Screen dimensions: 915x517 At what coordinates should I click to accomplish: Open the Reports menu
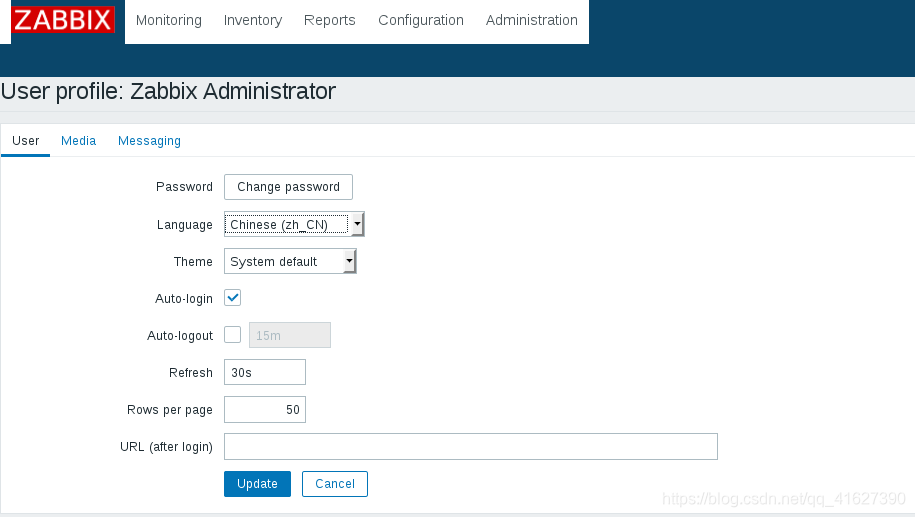330,20
